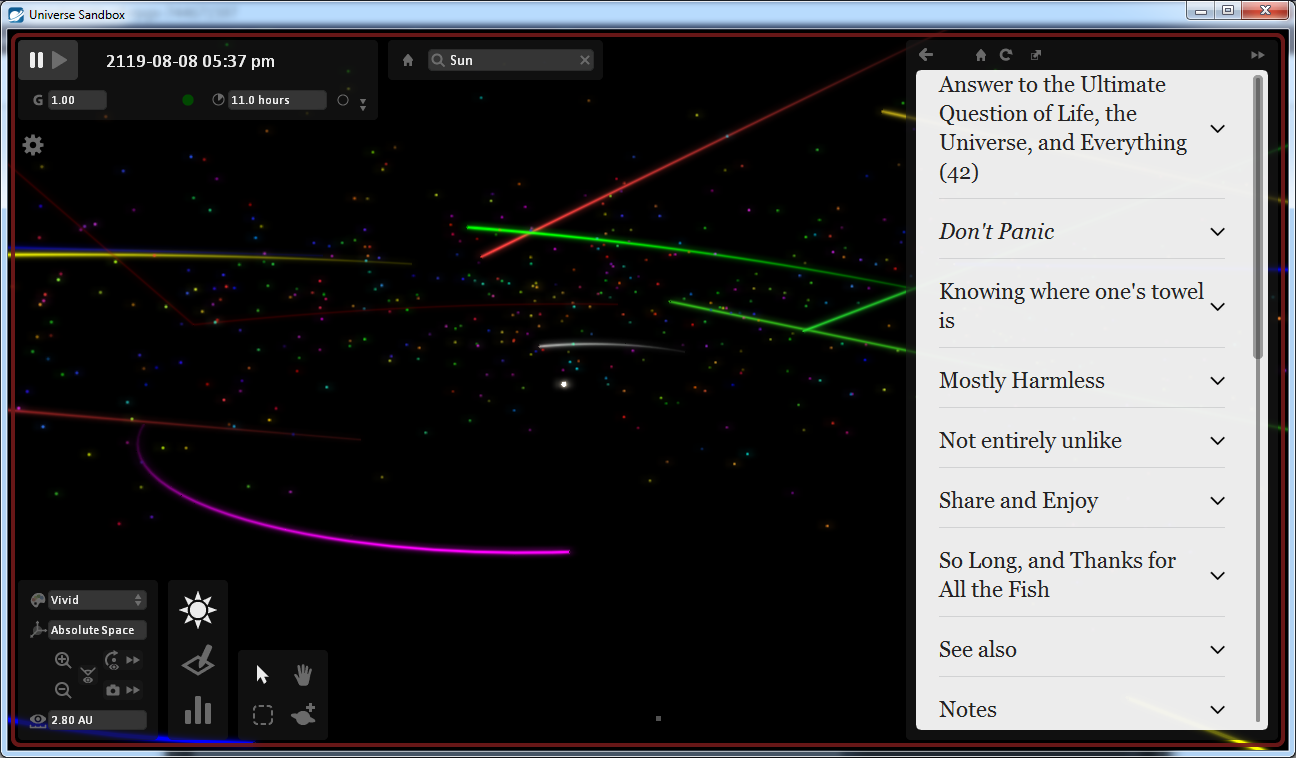Reload the side panel page
This screenshot has height=758, width=1296.
tap(1006, 55)
